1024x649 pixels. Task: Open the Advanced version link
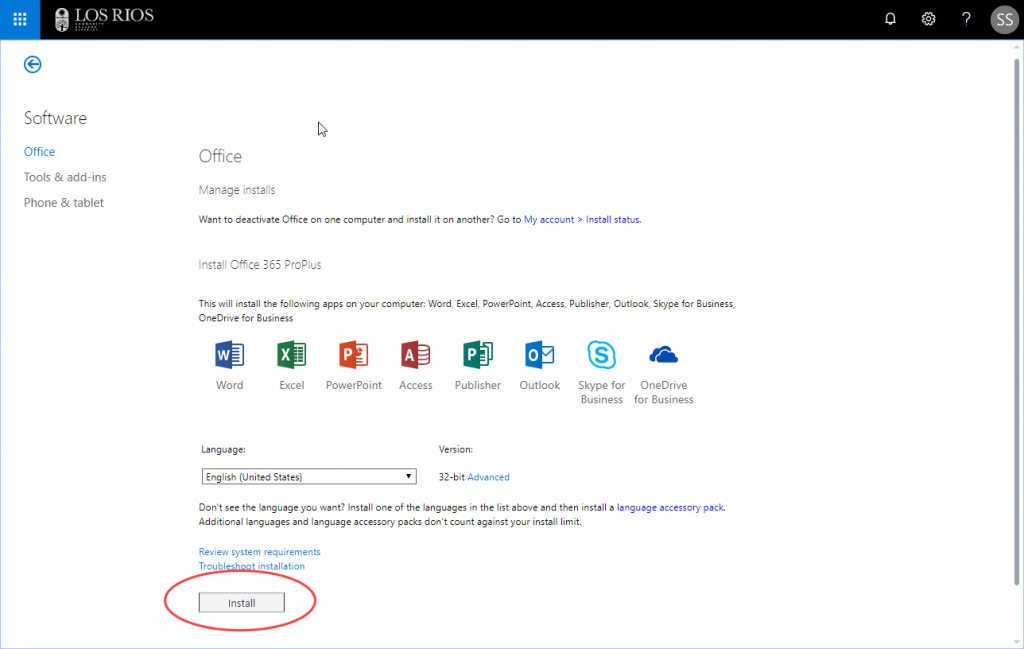click(488, 477)
